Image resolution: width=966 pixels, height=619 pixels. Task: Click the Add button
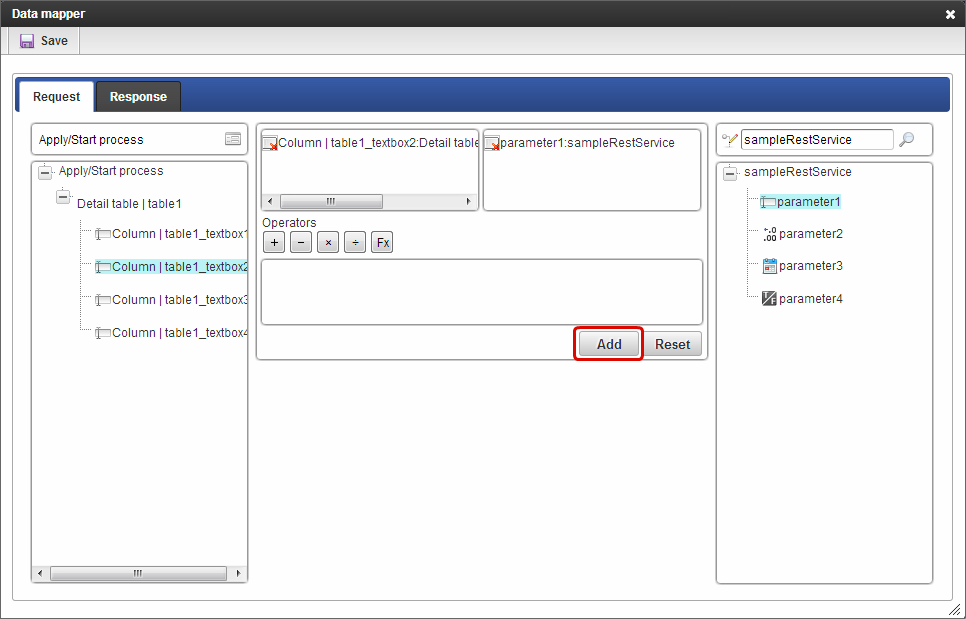pos(609,344)
